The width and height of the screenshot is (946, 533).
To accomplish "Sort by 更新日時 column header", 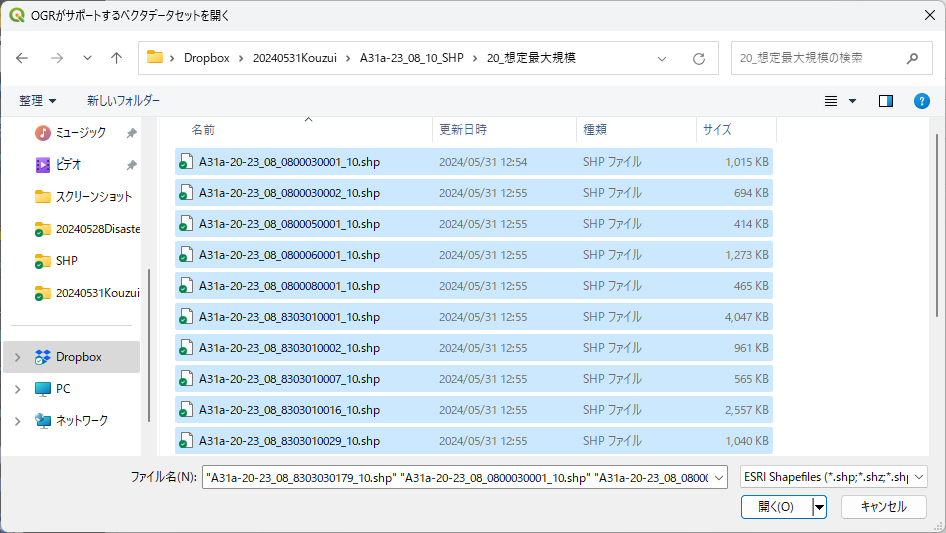I will 463,130.
